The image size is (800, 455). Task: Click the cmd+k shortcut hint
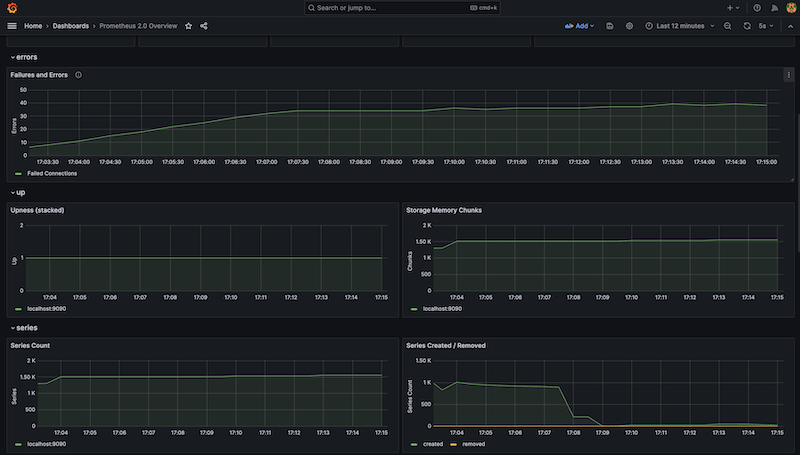484,8
